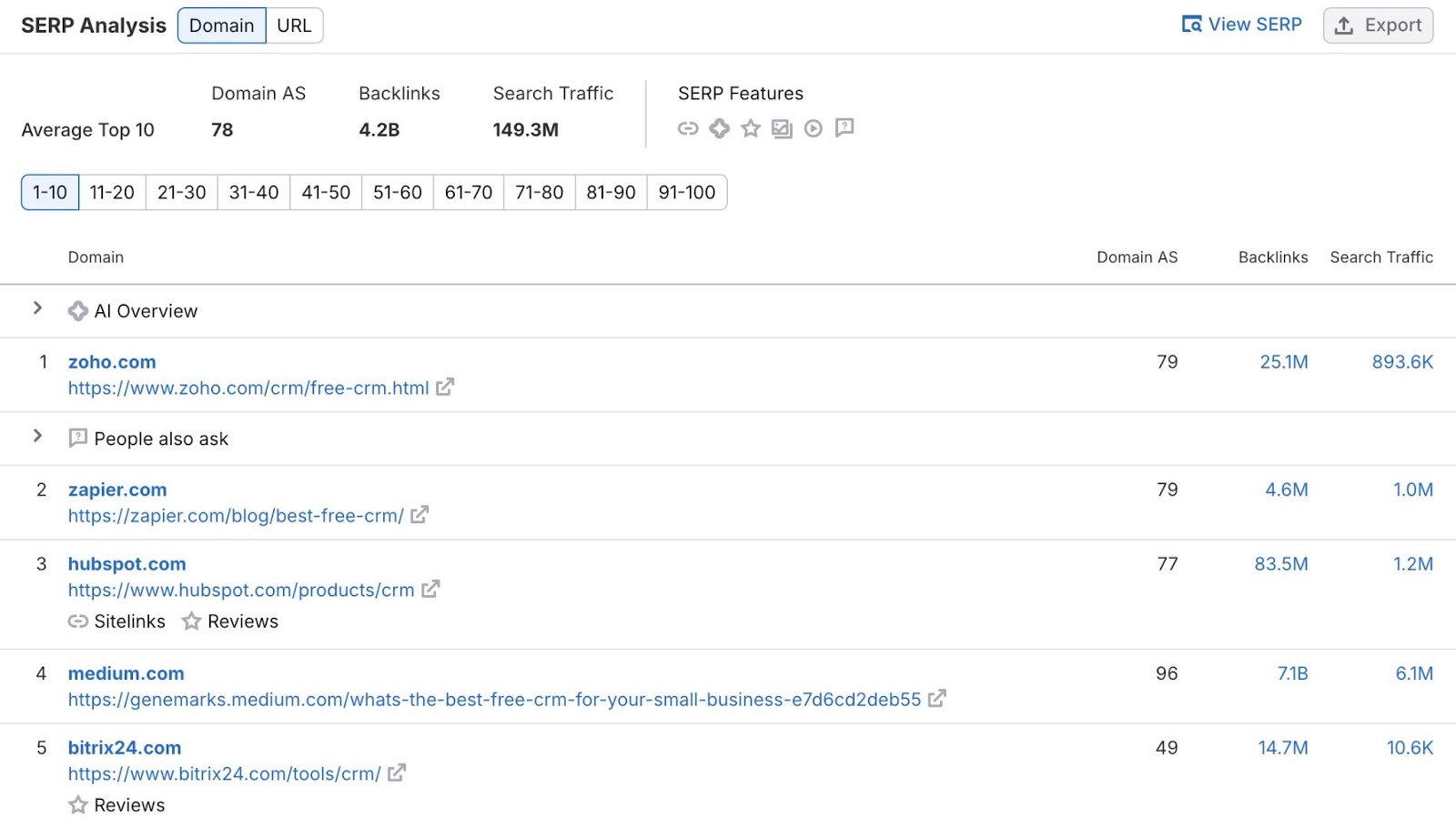Click the Reviews star badge under bitrix24.com
The image size is (1456, 829).
click(x=116, y=804)
